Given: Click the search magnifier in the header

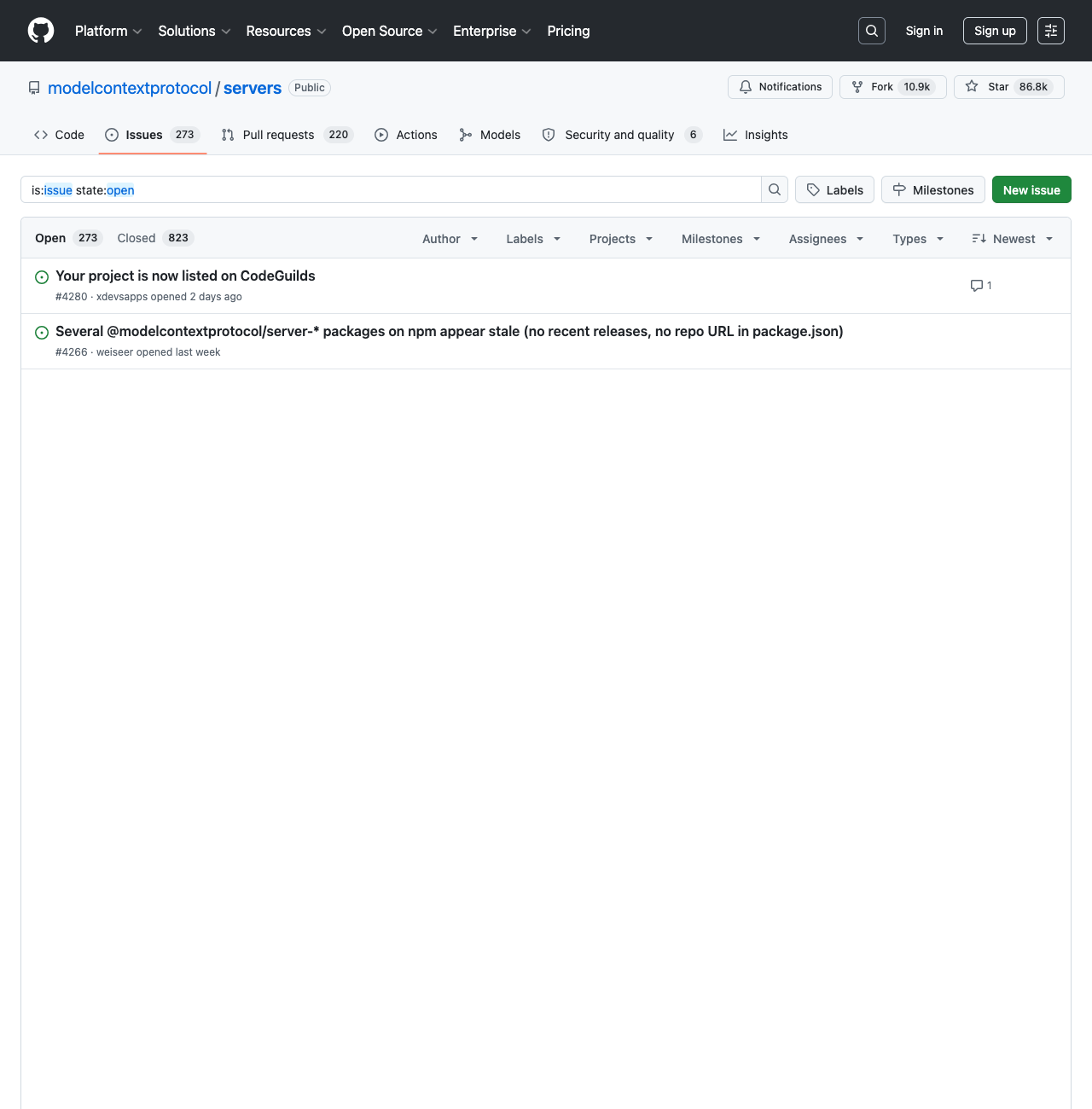Looking at the screenshot, I should [x=872, y=31].
